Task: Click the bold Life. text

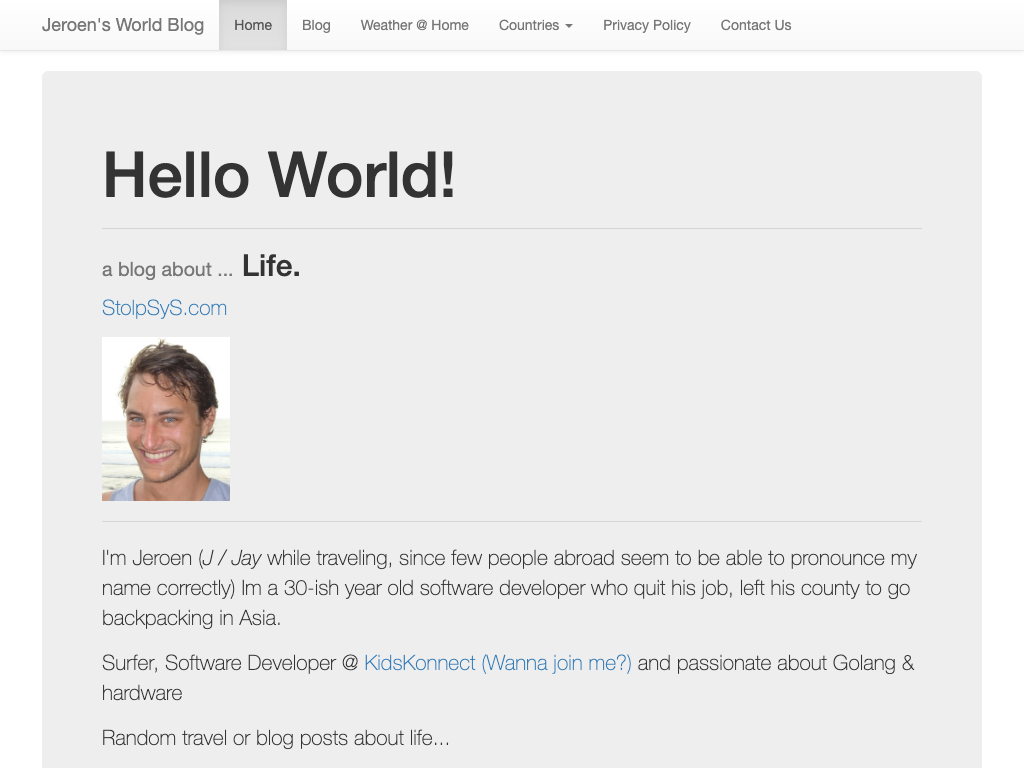Action: [x=271, y=266]
